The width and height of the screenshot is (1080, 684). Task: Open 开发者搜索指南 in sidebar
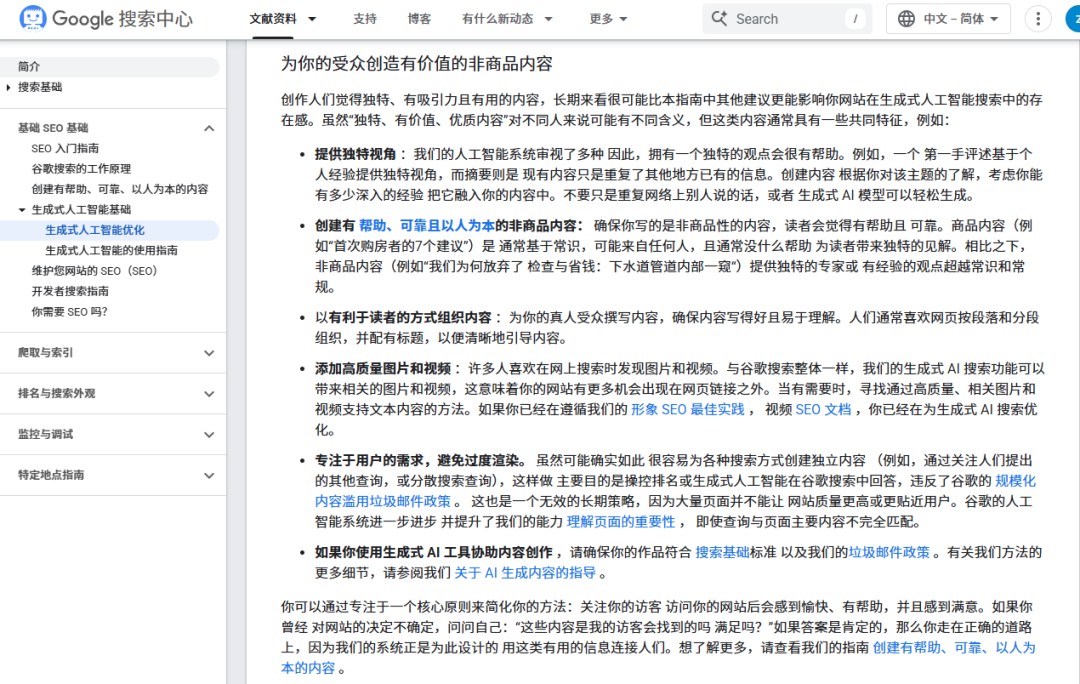click(70, 291)
